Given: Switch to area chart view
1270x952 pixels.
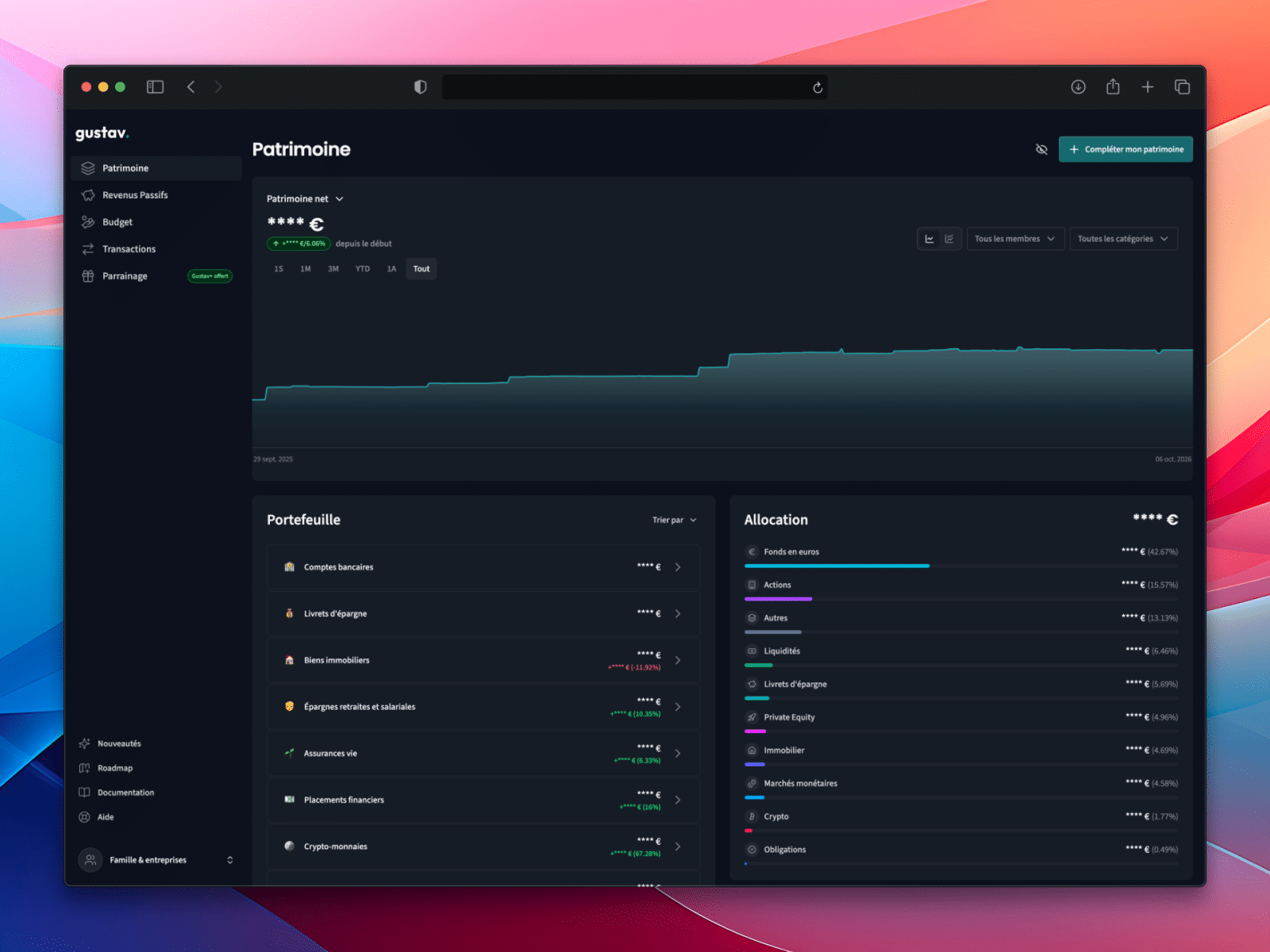Looking at the screenshot, I should [x=929, y=239].
